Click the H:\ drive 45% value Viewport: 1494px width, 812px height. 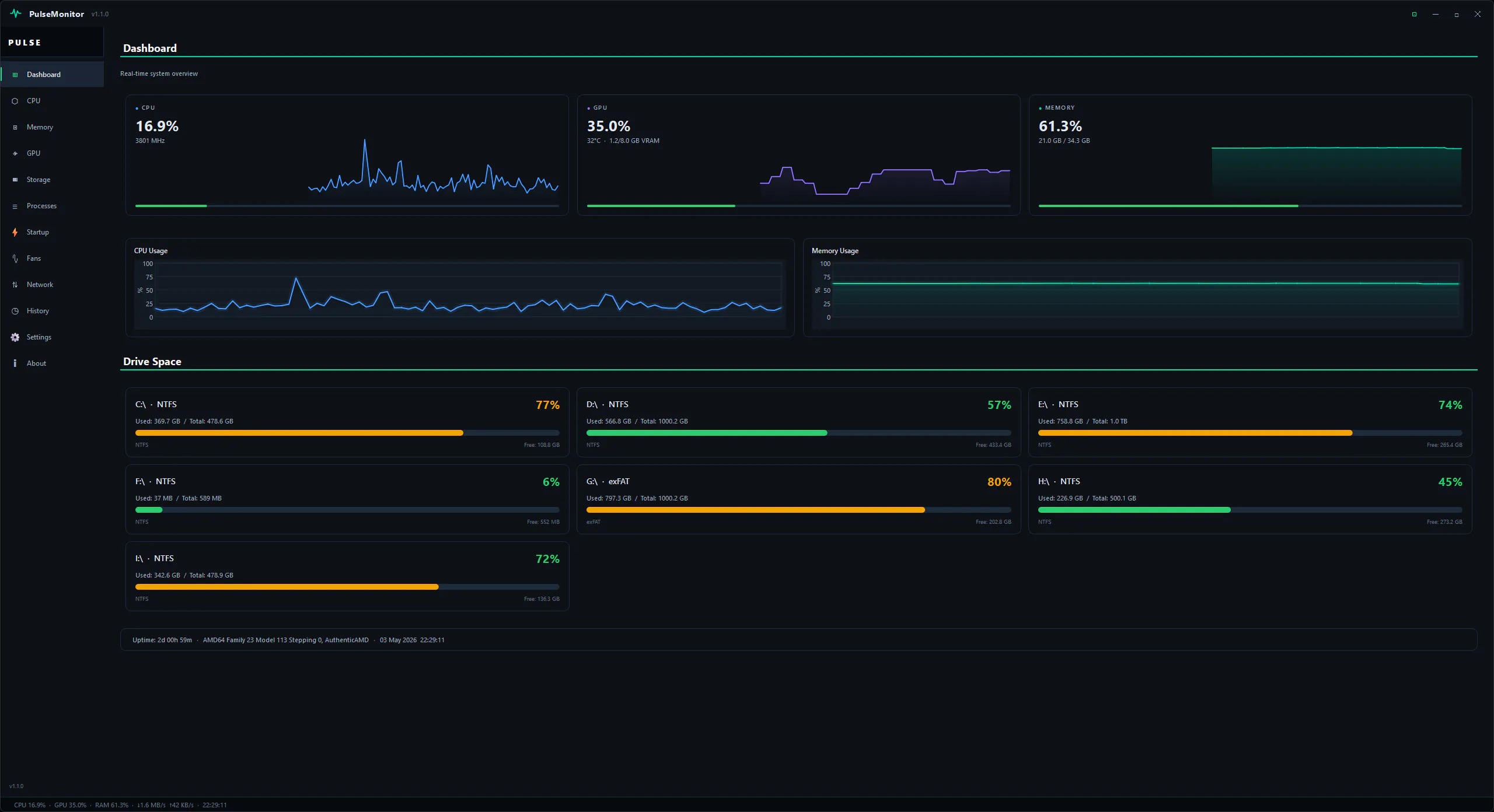(1450, 482)
